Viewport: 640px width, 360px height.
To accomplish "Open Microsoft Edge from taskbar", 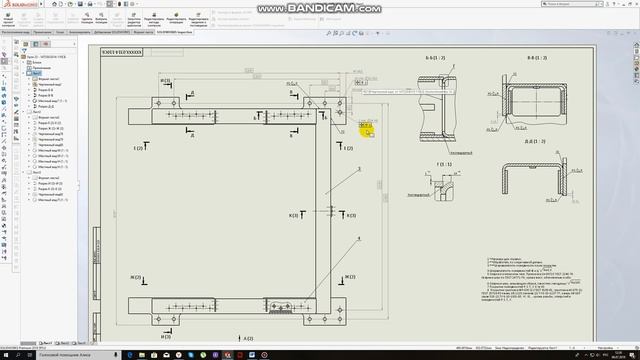I will [130, 355].
